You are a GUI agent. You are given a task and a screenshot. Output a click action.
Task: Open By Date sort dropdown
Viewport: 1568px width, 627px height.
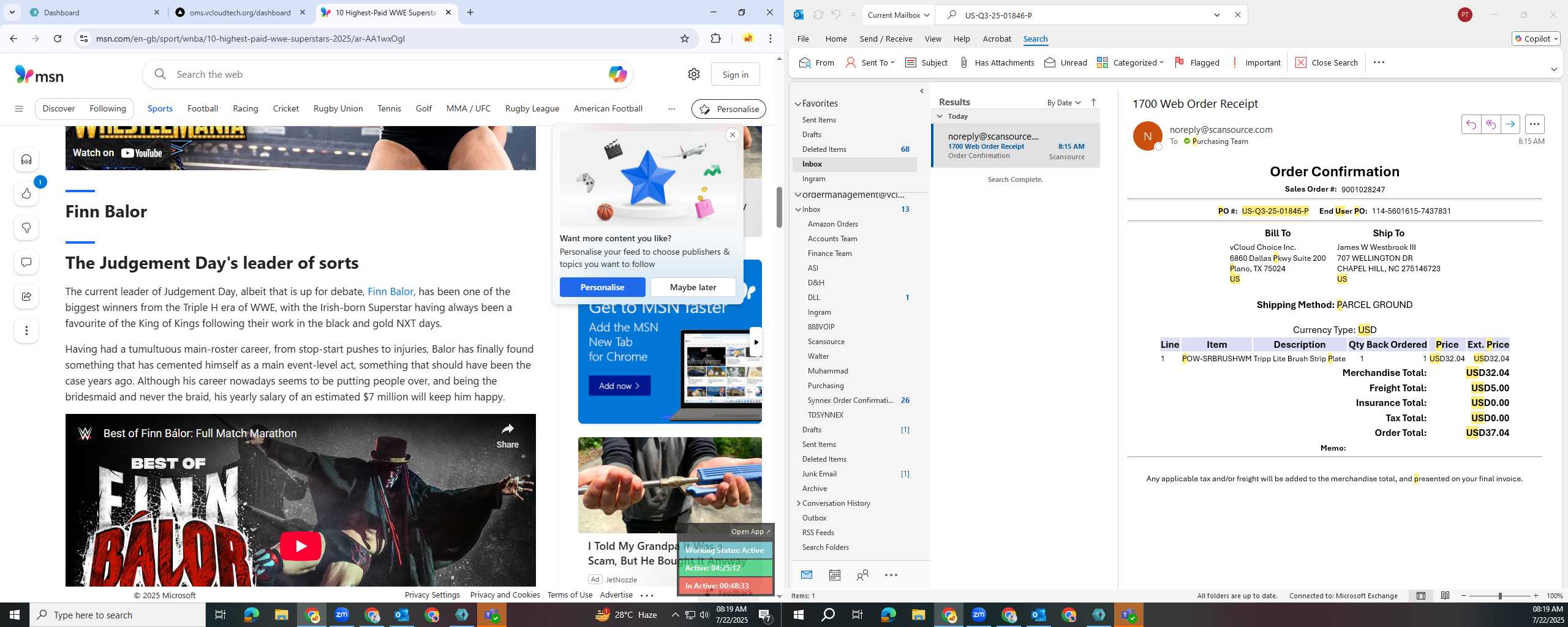click(x=1064, y=102)
